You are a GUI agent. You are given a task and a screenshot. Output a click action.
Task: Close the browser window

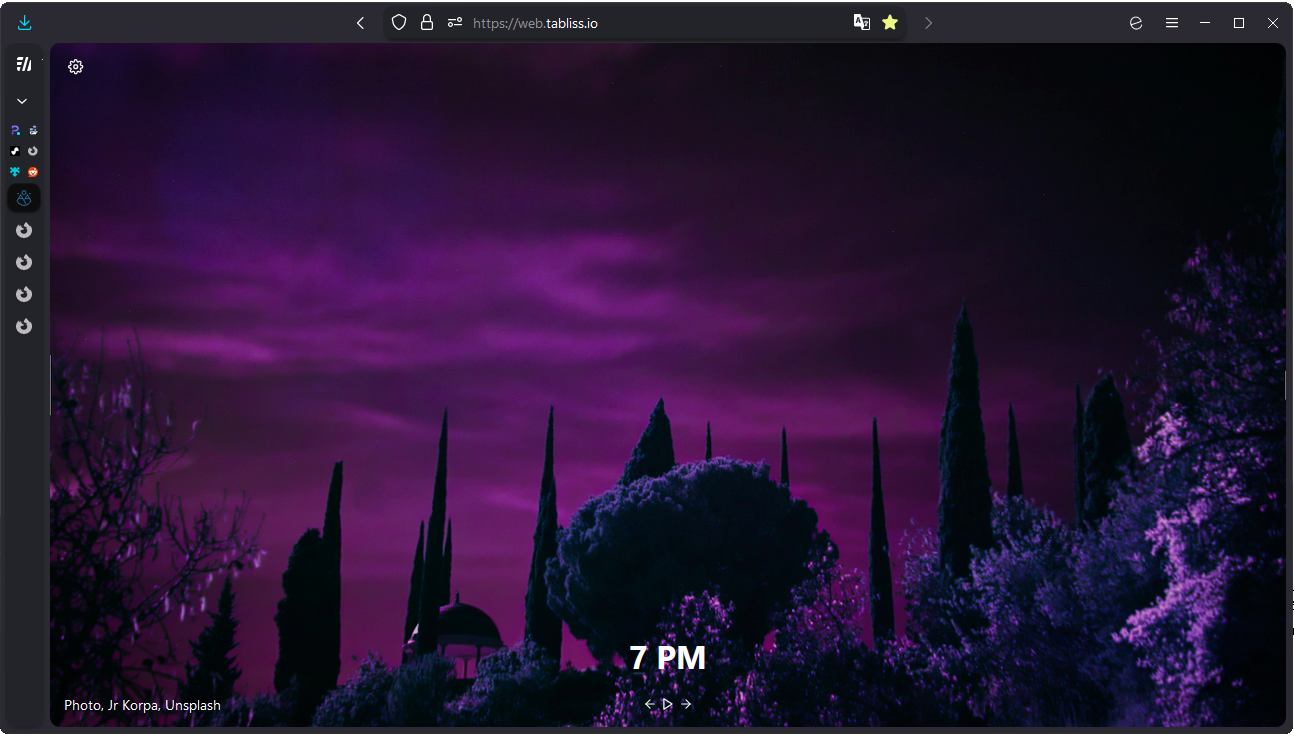1273,23
